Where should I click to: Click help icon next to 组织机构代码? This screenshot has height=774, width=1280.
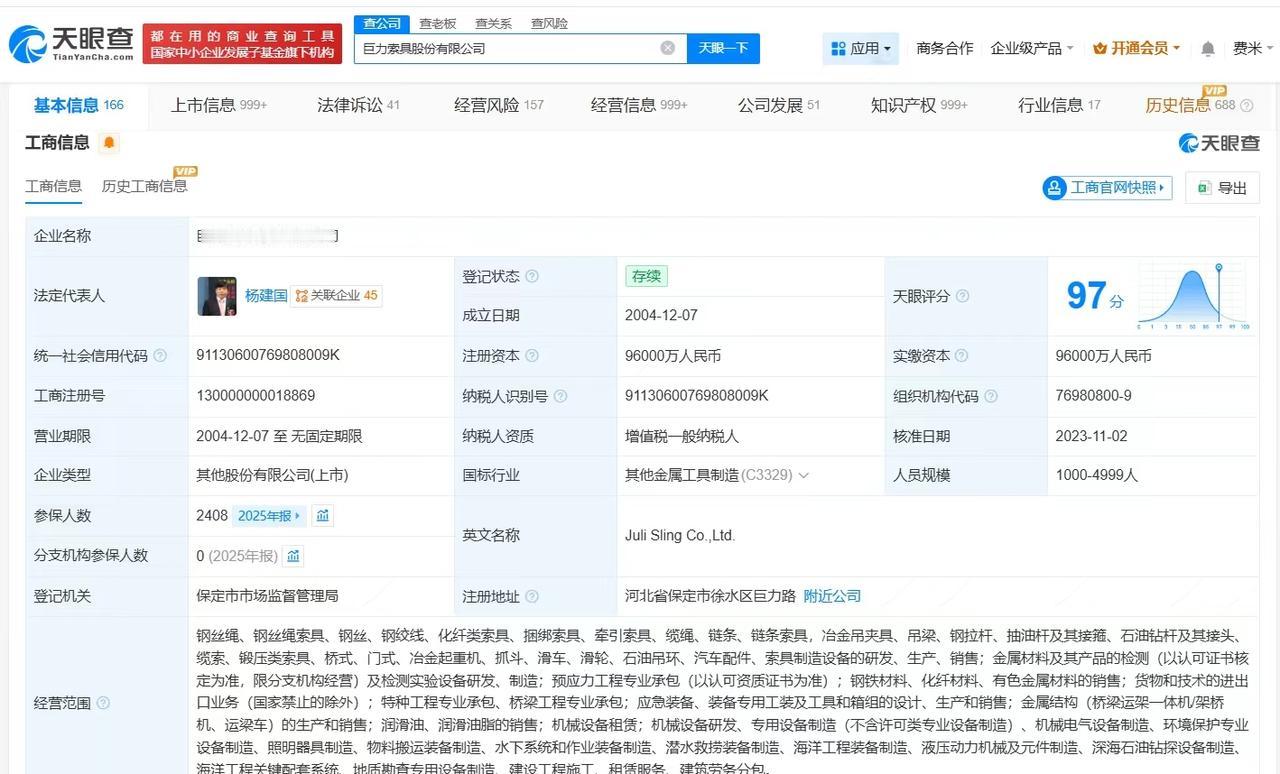[990, 396]
